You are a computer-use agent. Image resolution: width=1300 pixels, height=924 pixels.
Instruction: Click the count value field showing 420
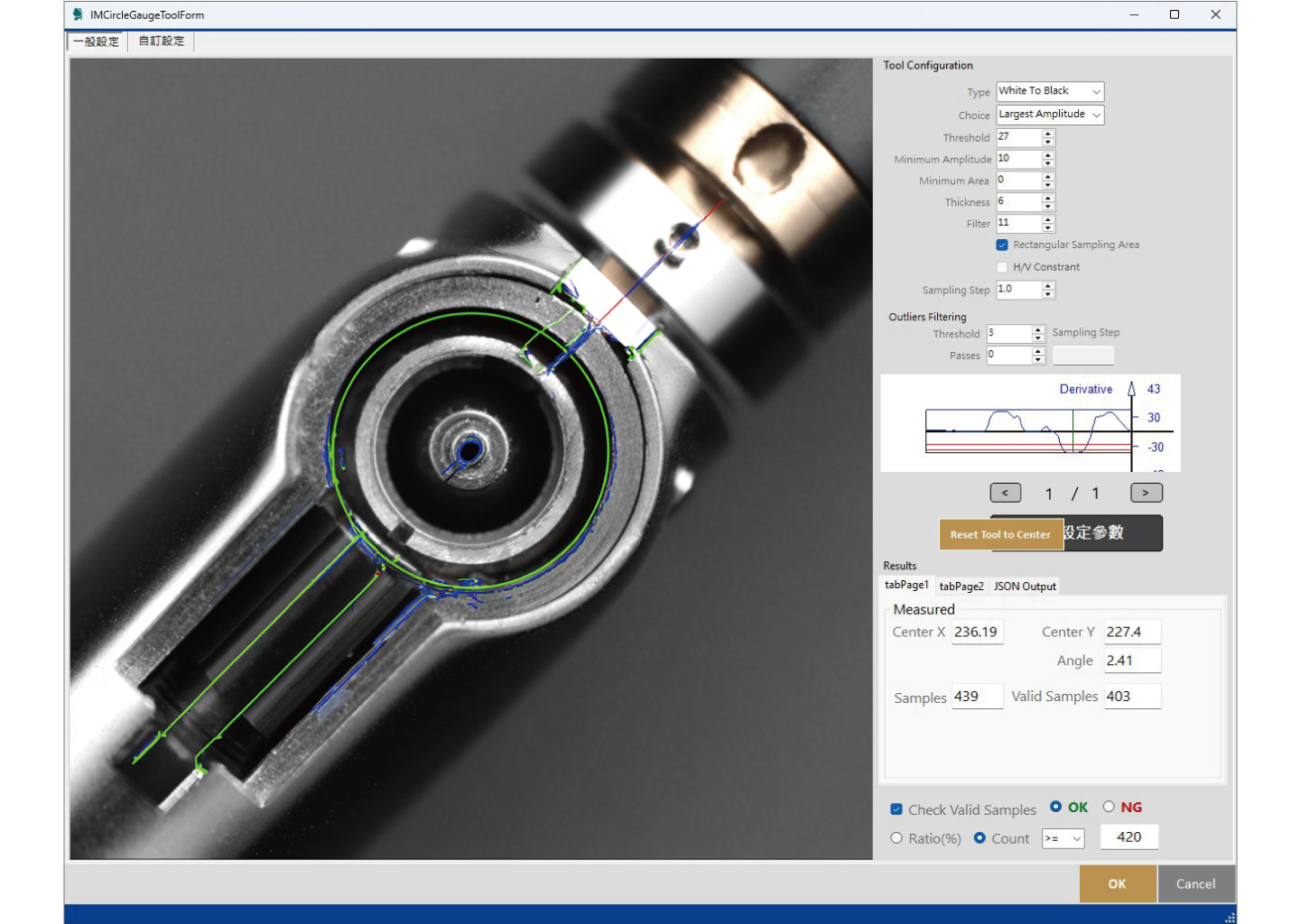point(1128,837)
